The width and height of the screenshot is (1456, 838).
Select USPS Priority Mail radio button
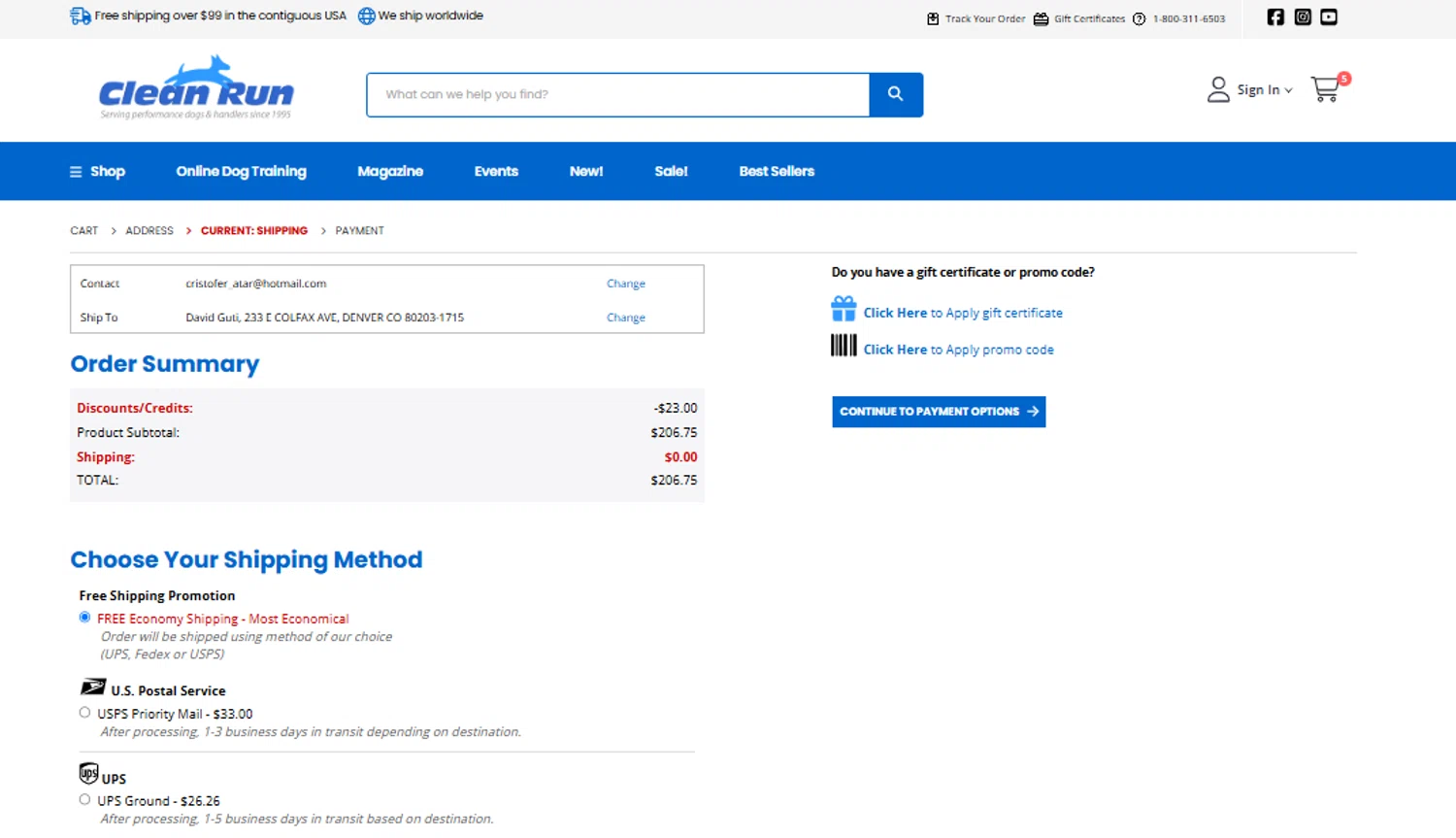click(84, 713)
